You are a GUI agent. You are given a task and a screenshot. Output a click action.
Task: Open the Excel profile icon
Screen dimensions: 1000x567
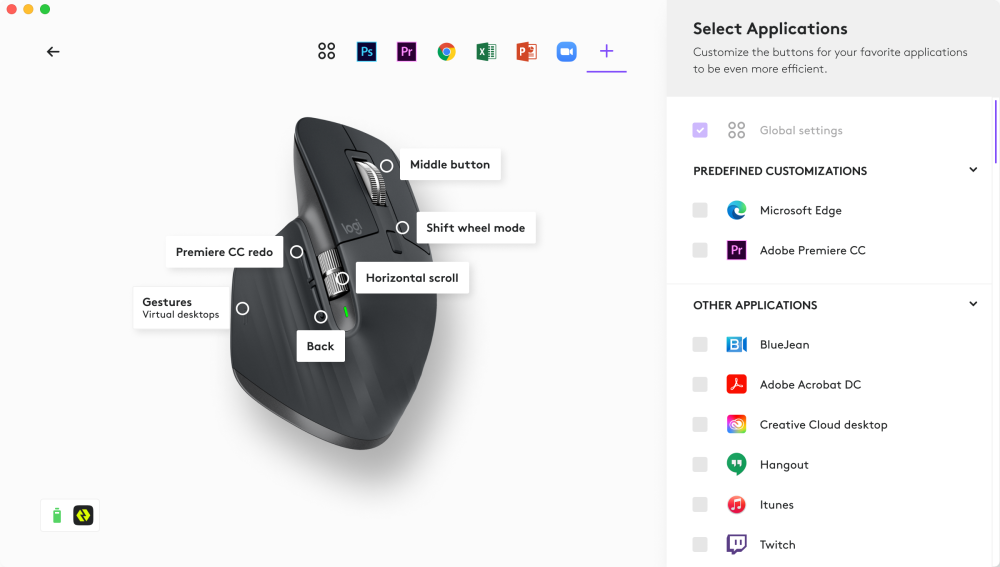pos(486,52)
